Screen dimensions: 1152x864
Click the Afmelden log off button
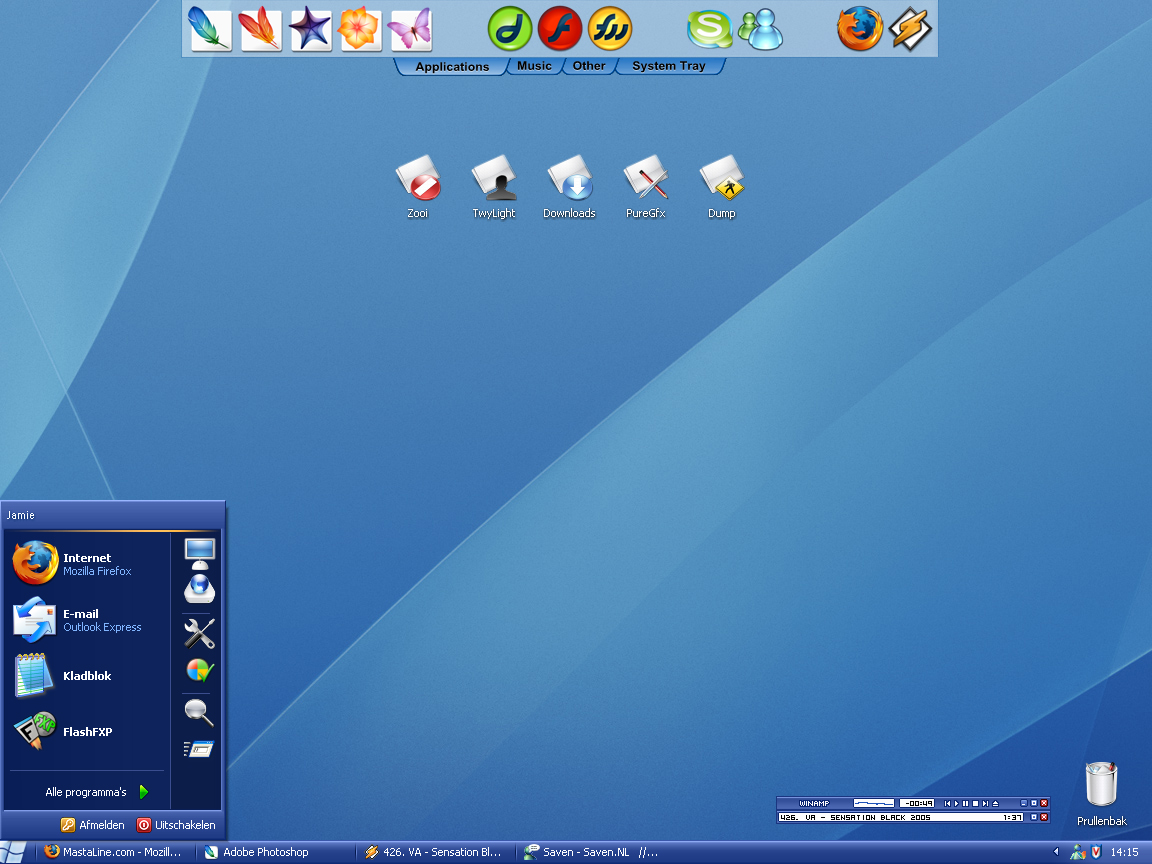tap(93, 825)
